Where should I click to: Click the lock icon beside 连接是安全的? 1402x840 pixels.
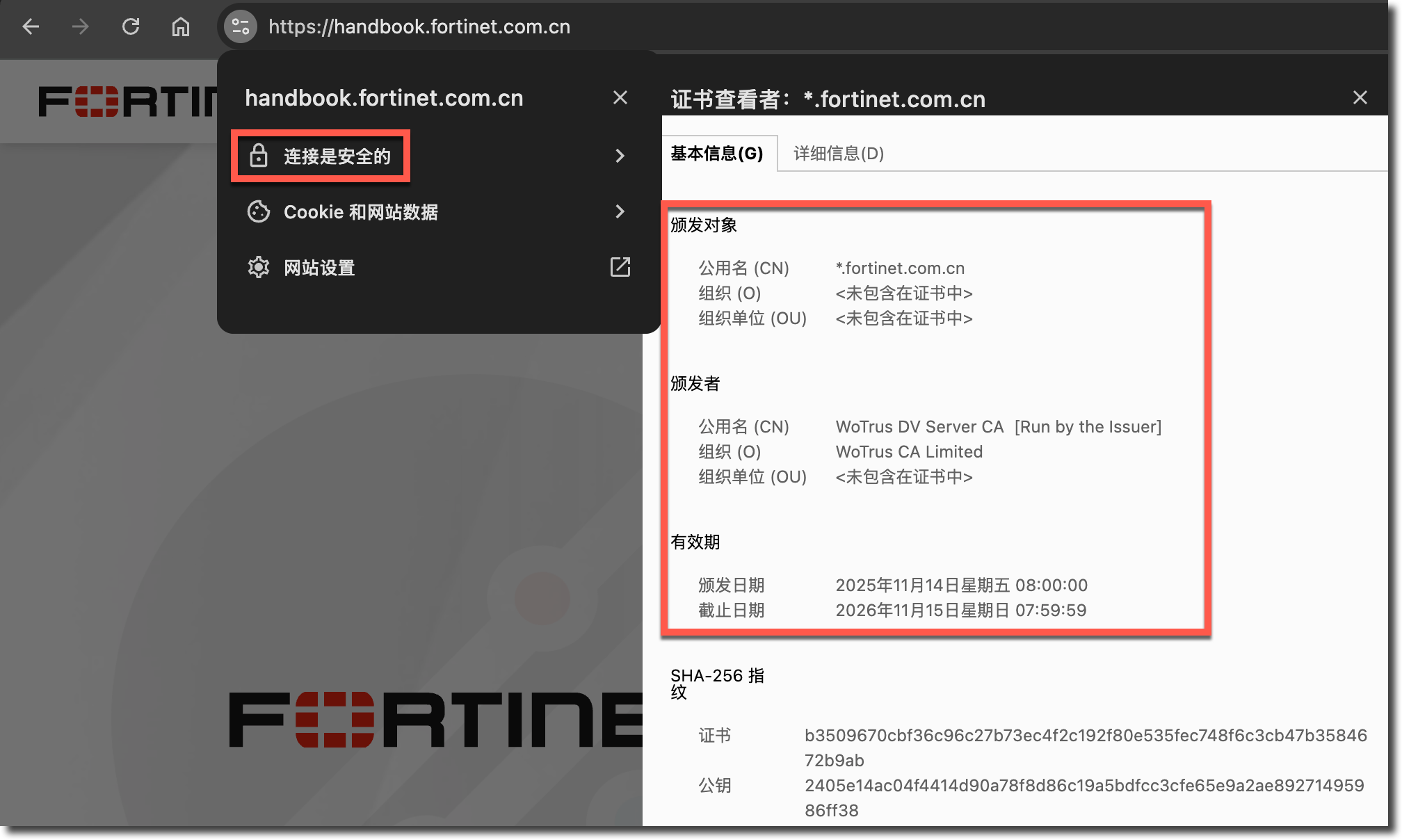(259, 156)
